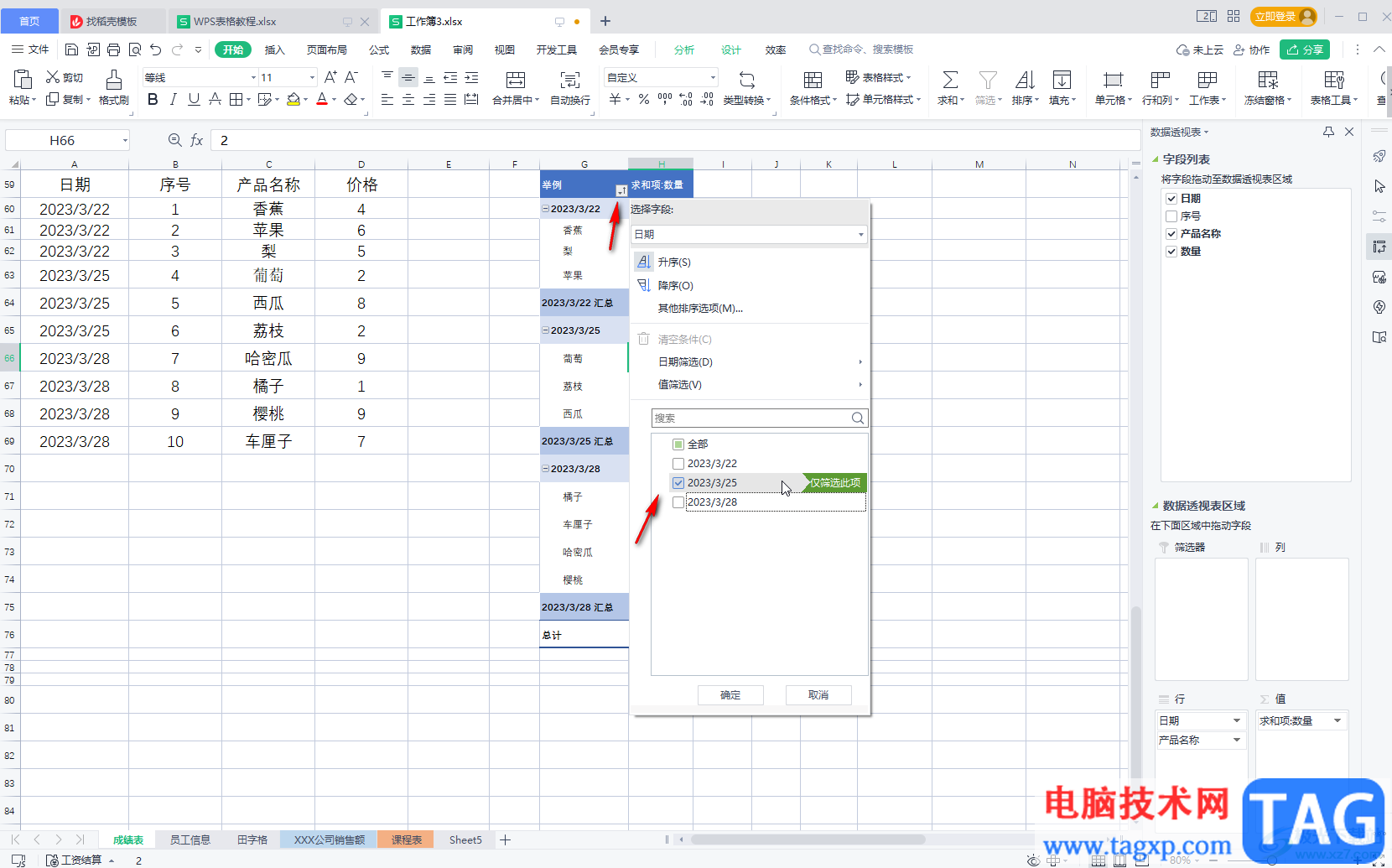The height and width of the screenshot is (868, 1392).
Task: Click the Undo arrow icon
Action: coord(155,49)
